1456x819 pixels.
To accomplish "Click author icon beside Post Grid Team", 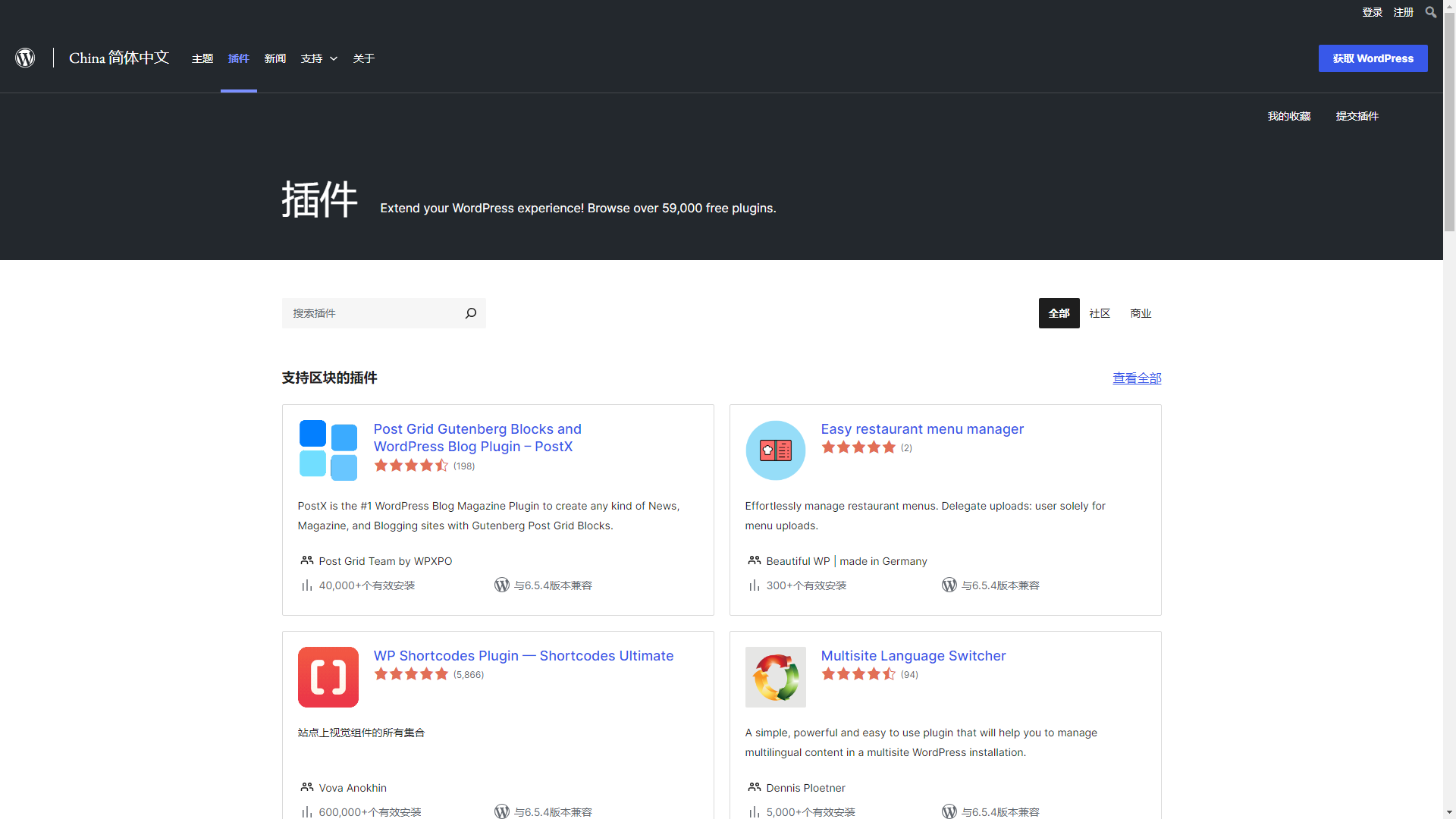I will pos(306,560).
